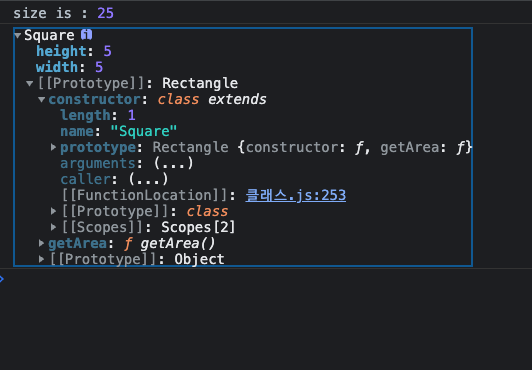Expand the [[Prototype]]: Object row
This screenshot has height=370, width=532.
pos(41,259)
